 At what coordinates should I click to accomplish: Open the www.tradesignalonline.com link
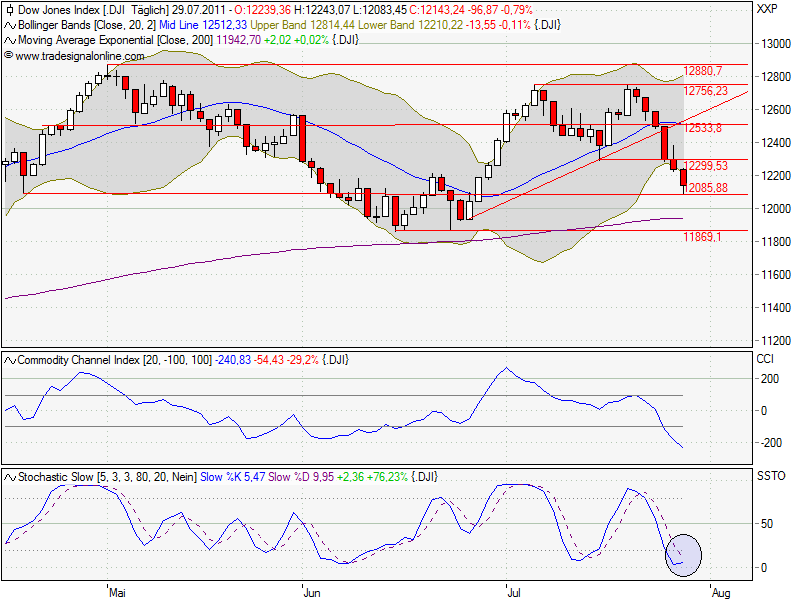80,52
